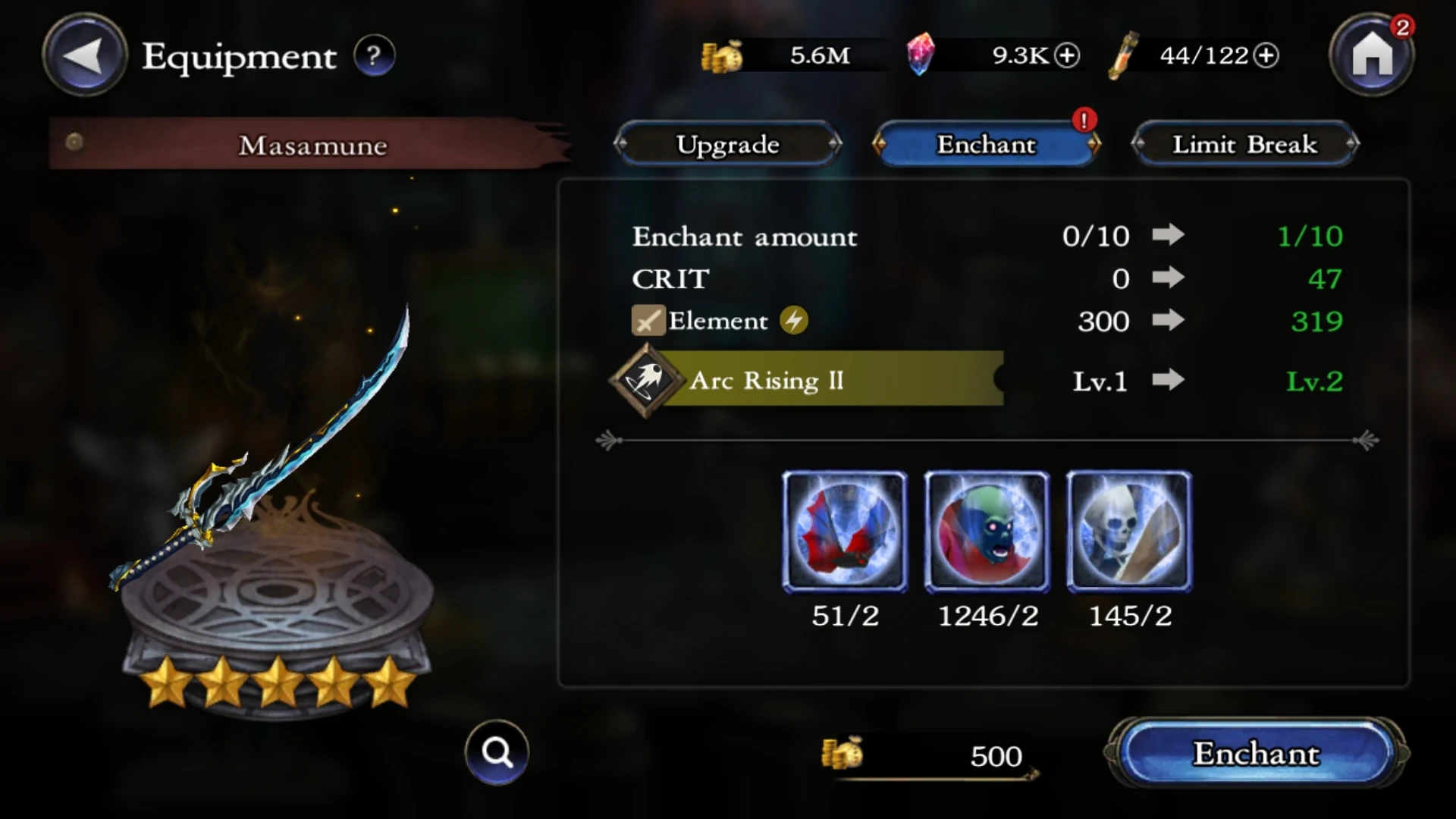Tap the lightning element icon
This screenshot has height=819, width=1456.
tap(794, 321)
